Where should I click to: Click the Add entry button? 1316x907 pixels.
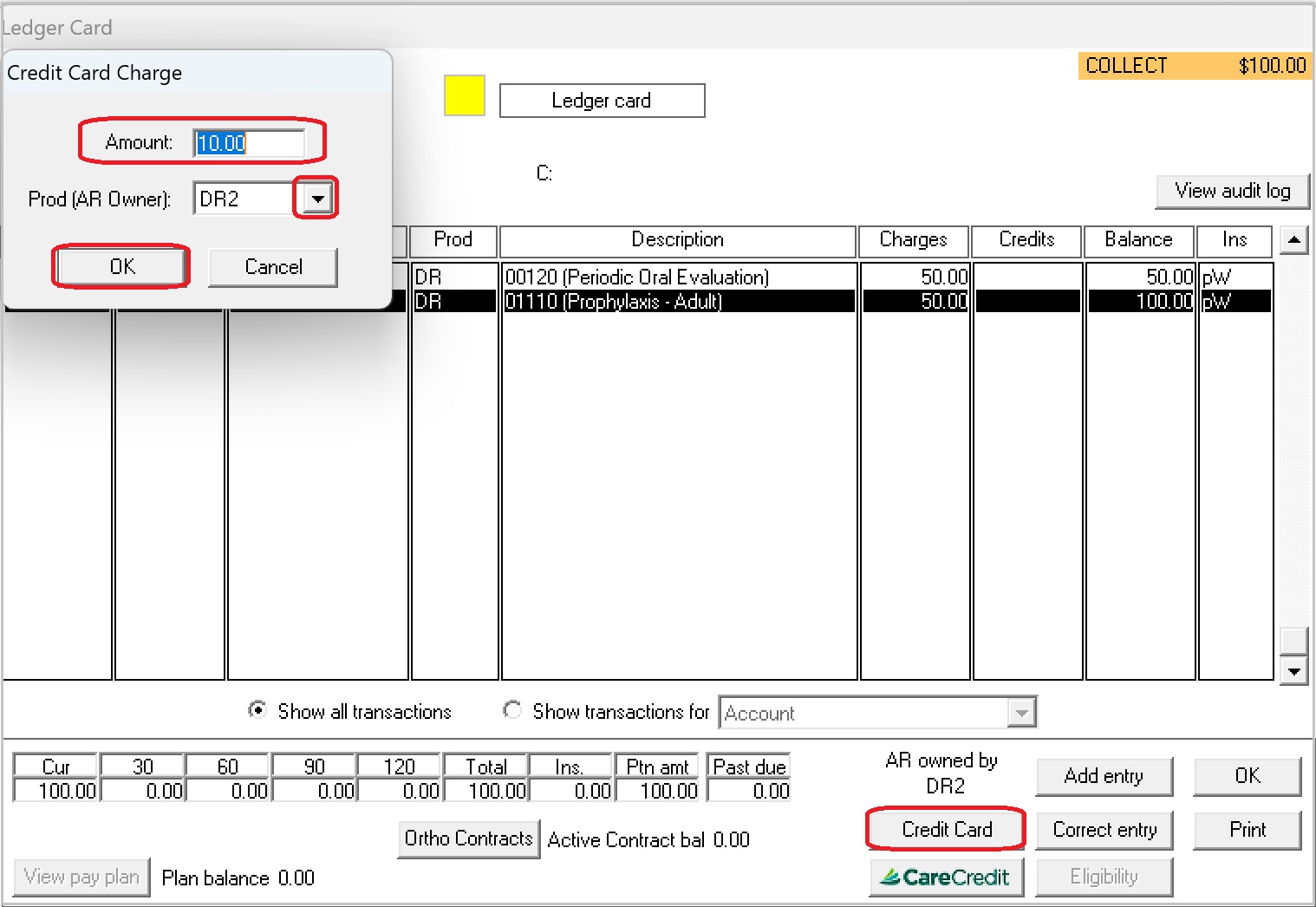pos(1104,776)
